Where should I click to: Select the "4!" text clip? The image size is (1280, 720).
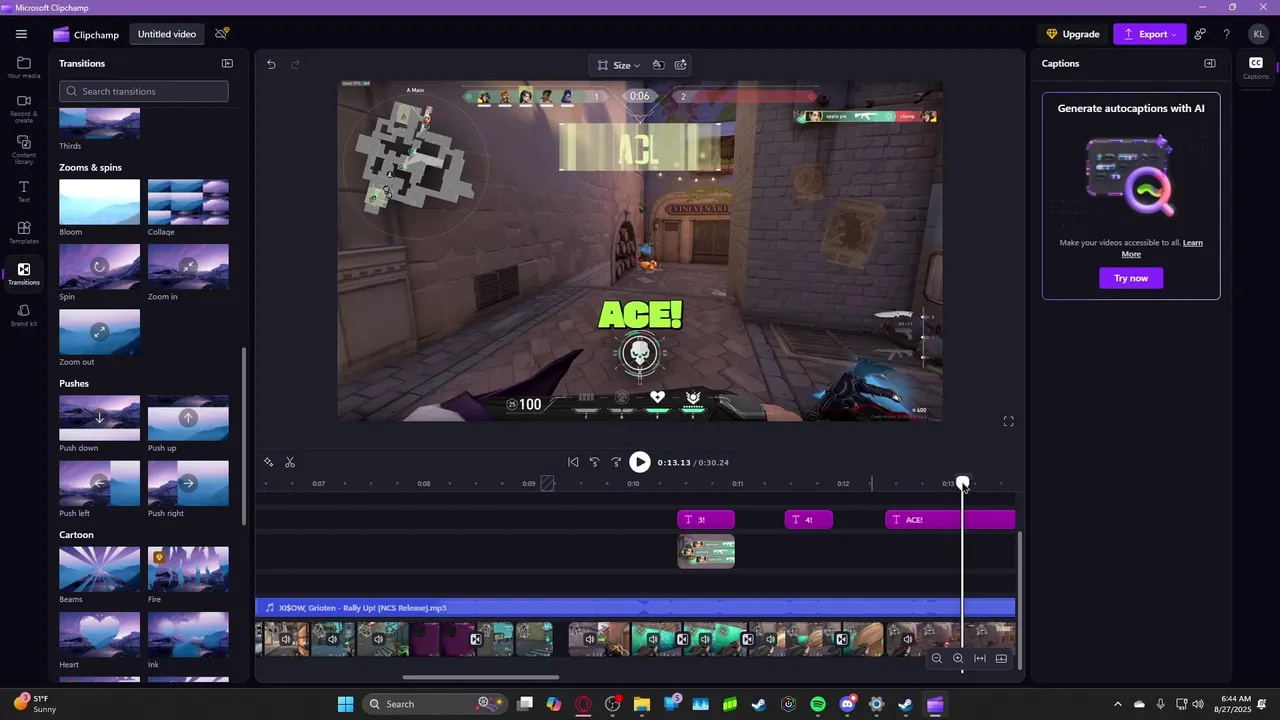tap(809, 520)
